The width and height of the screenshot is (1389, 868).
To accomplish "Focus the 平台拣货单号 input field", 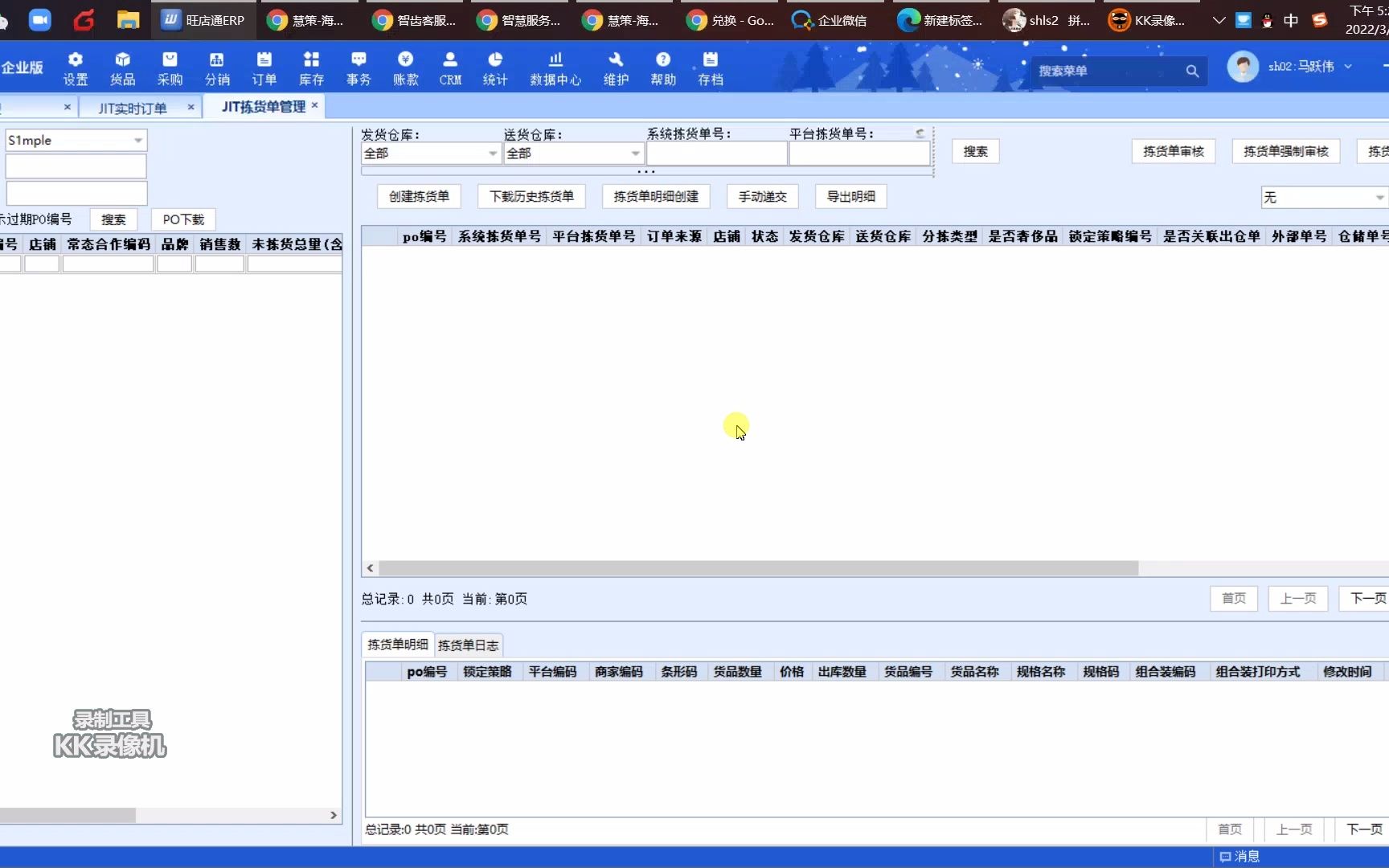I will point(859,154).
